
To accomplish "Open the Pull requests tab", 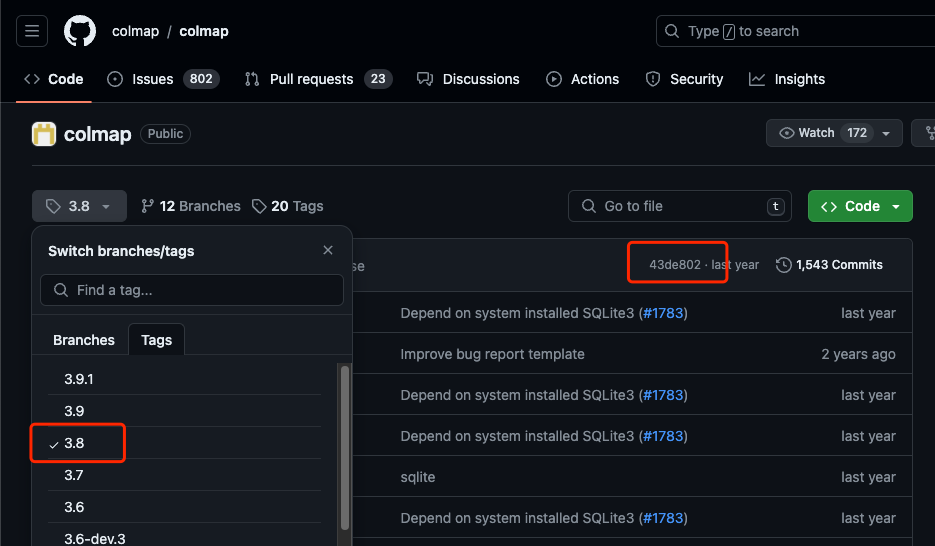I will [318, 79].
